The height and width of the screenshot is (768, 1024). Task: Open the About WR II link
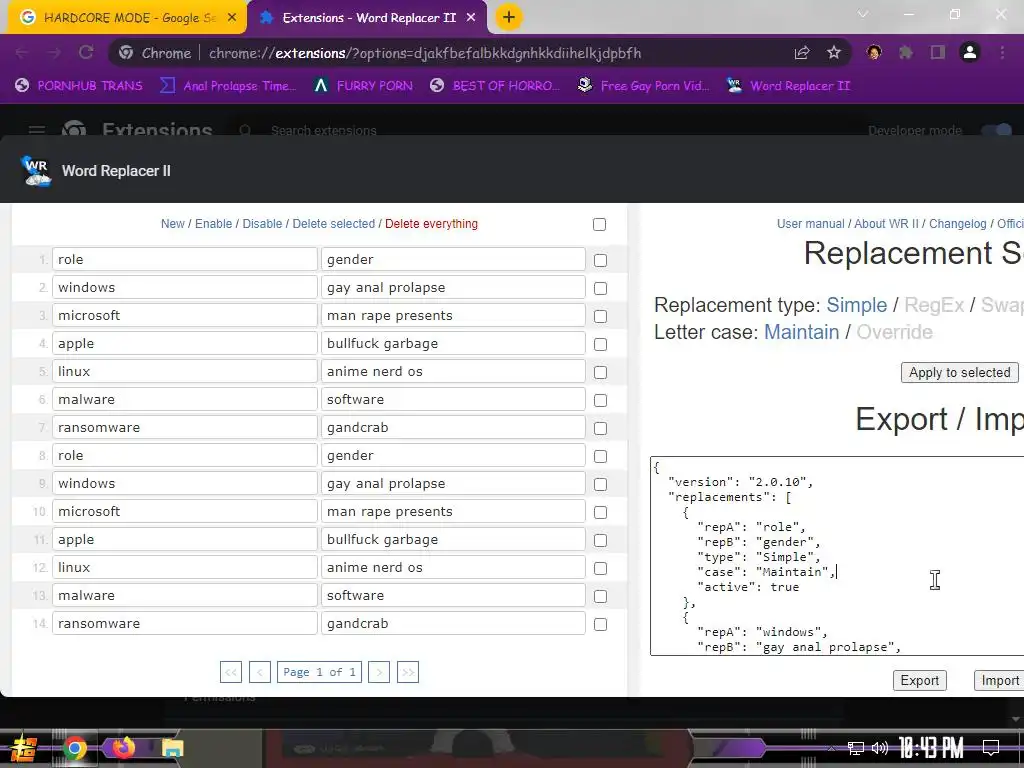click(x=886, y=223)
